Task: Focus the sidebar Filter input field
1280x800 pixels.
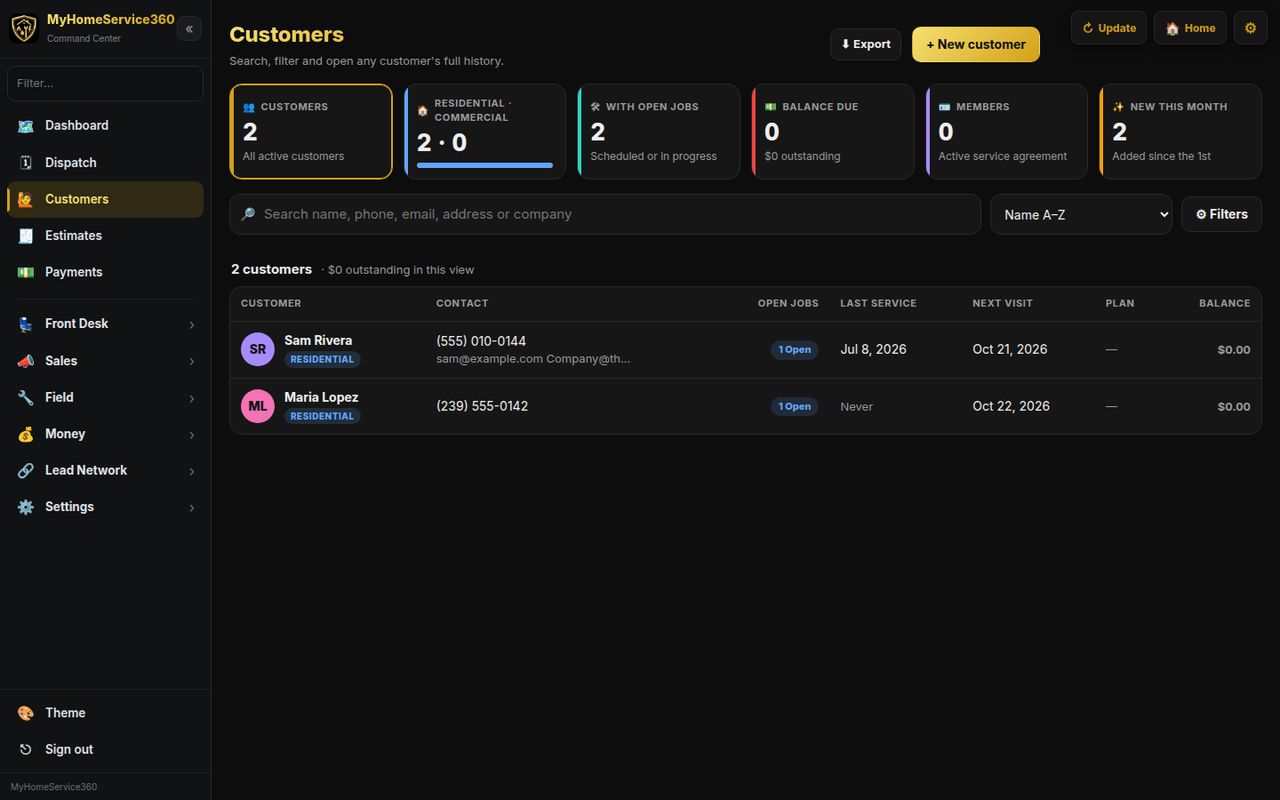Action: coord(105,84)
